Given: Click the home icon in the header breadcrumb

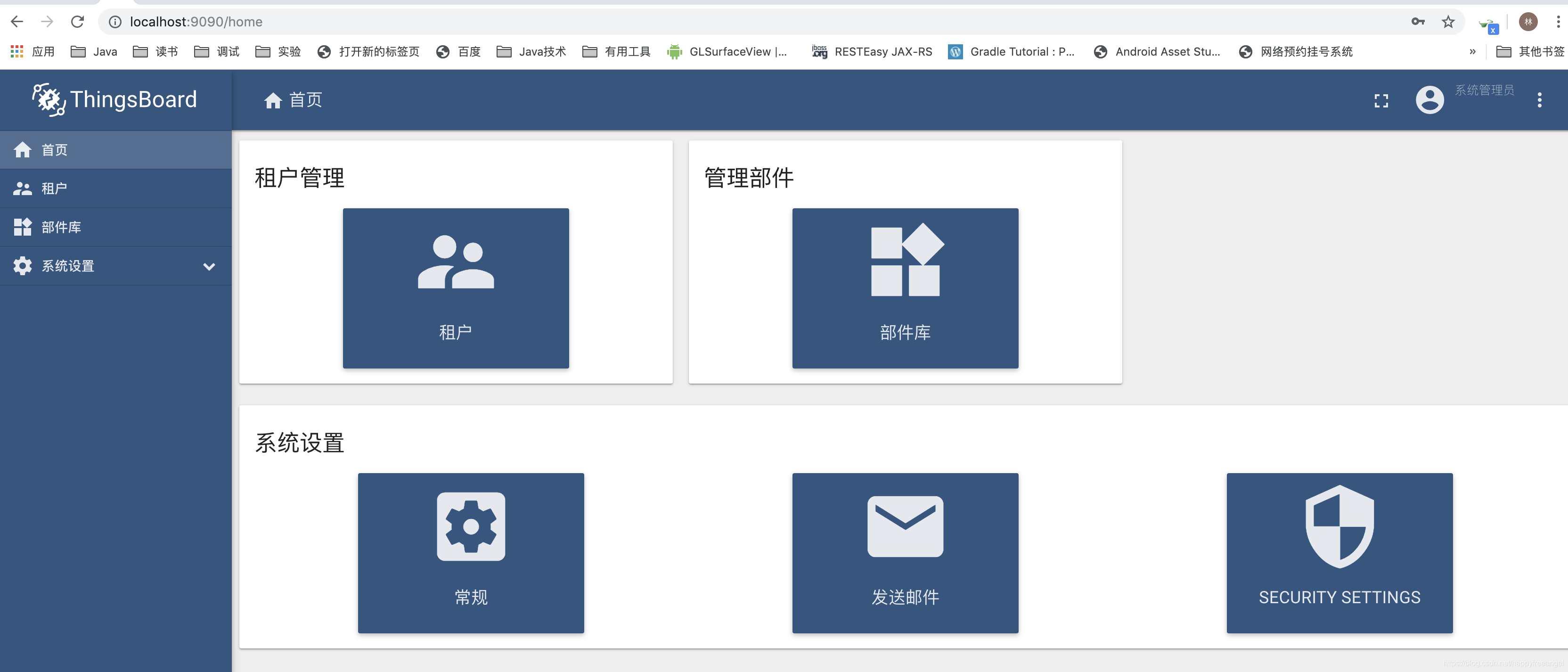Looking at the screenshot, I should point(273,100).
